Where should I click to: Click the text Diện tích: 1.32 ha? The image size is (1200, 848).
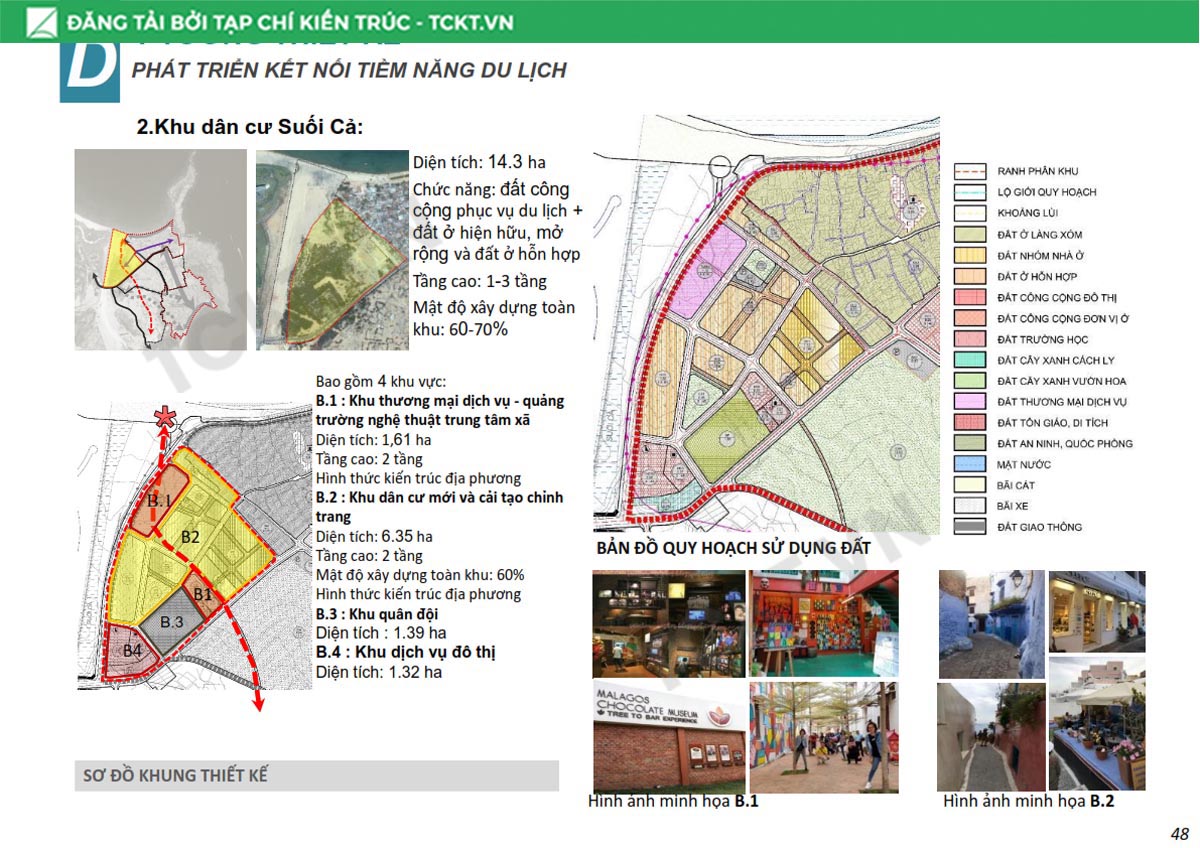point(379,672)
